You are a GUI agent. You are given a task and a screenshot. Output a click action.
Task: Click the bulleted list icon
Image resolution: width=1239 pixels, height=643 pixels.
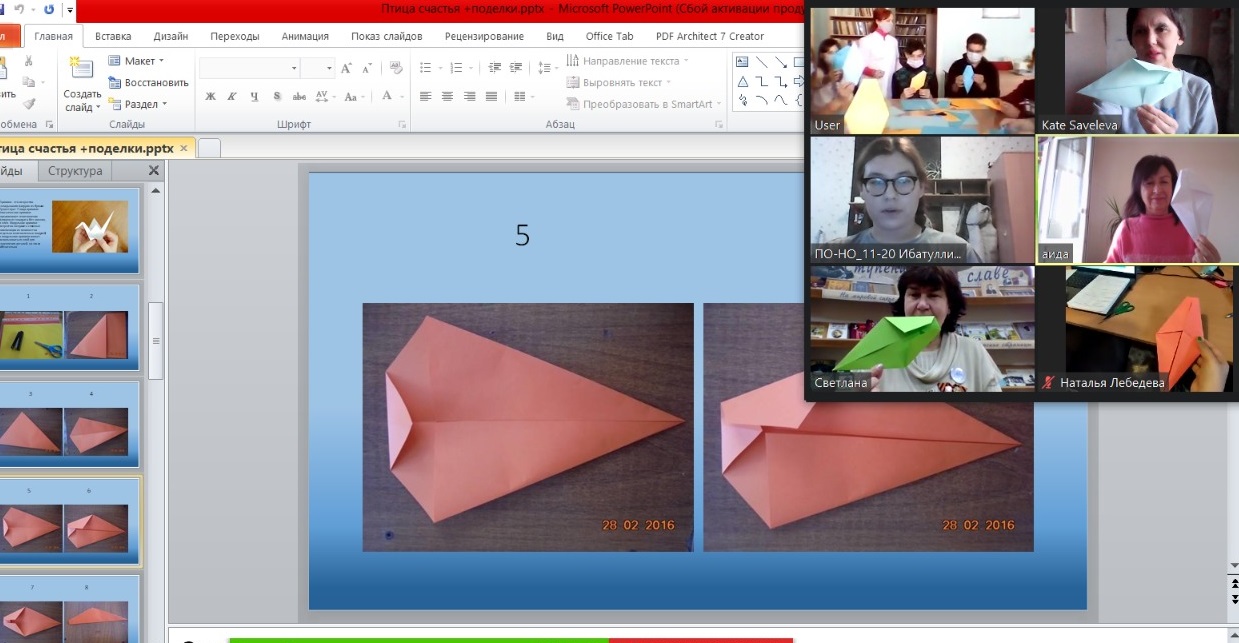click(425, 68)
